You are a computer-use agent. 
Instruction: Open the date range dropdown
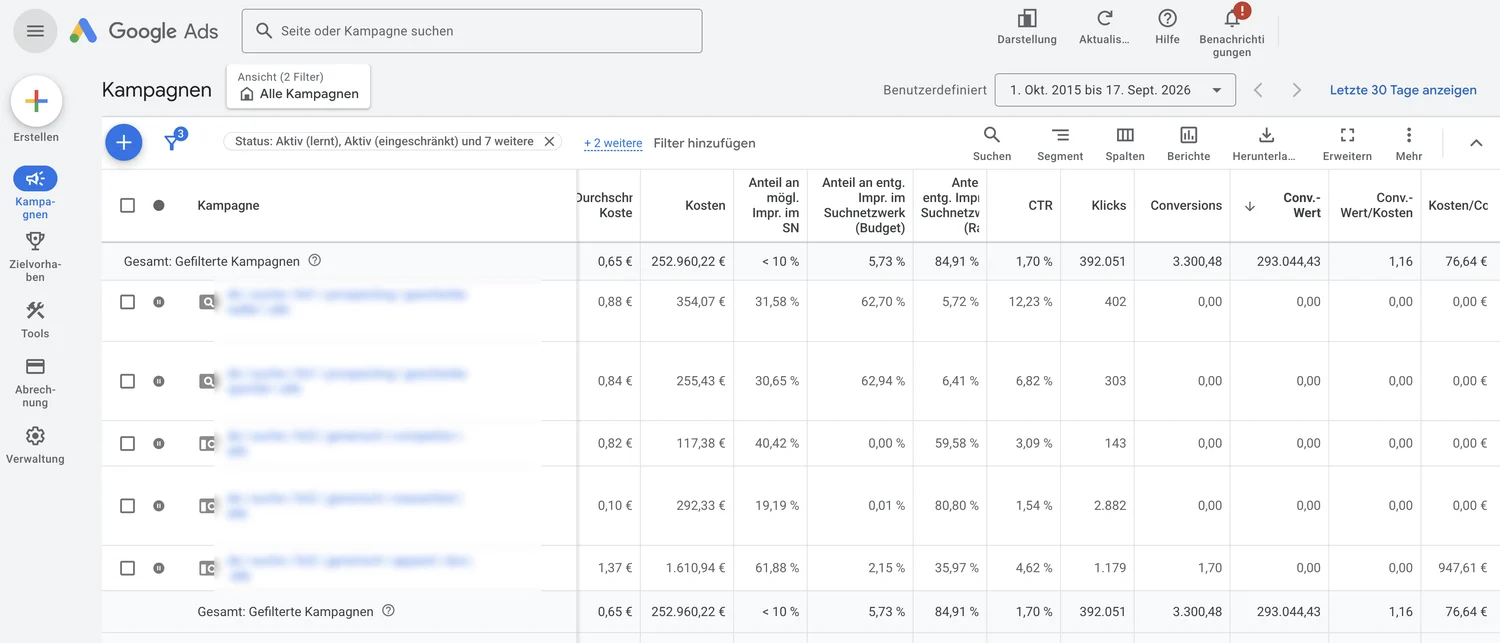1115,90
